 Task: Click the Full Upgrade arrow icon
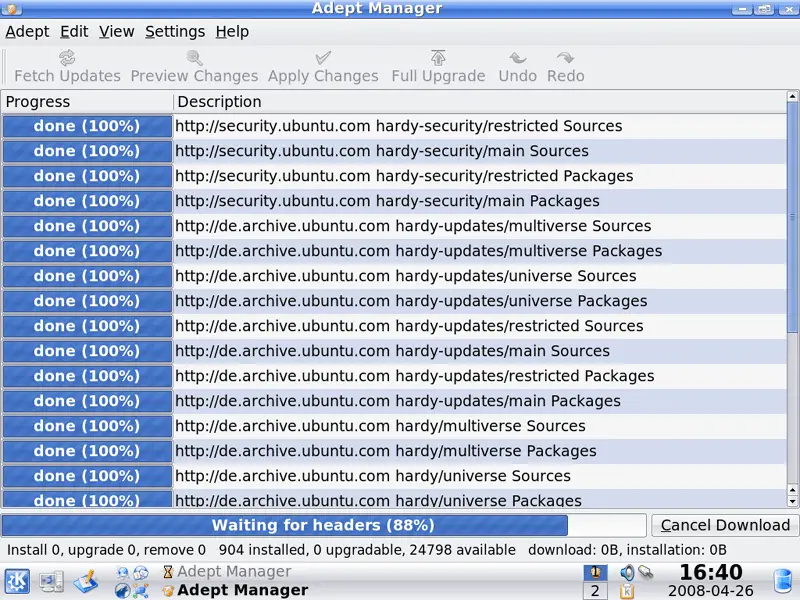(438, 58)
